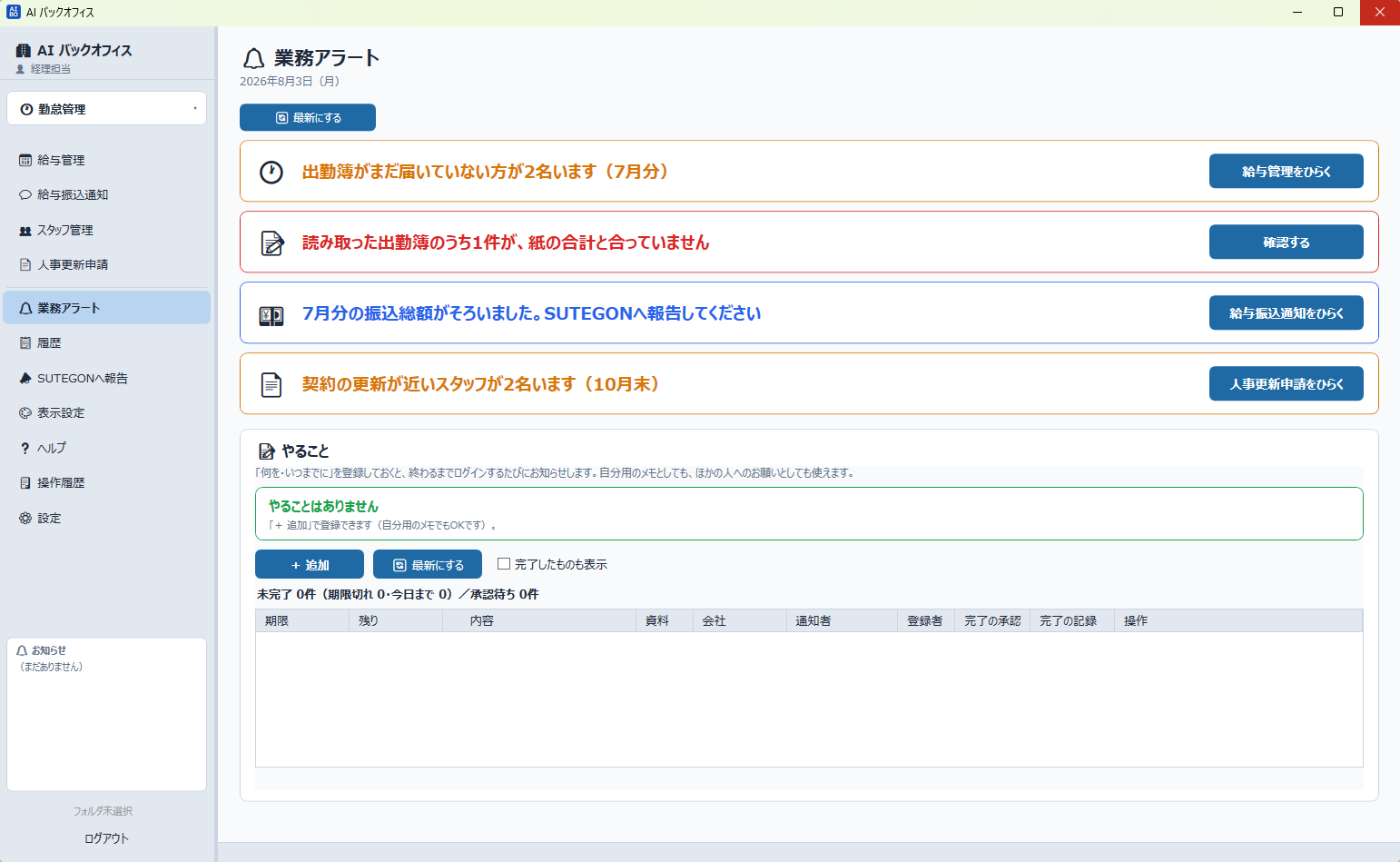The width and height of the screenshot is (1400, 862).
Task: Click the ログアウト link
Action: point(106,838)
